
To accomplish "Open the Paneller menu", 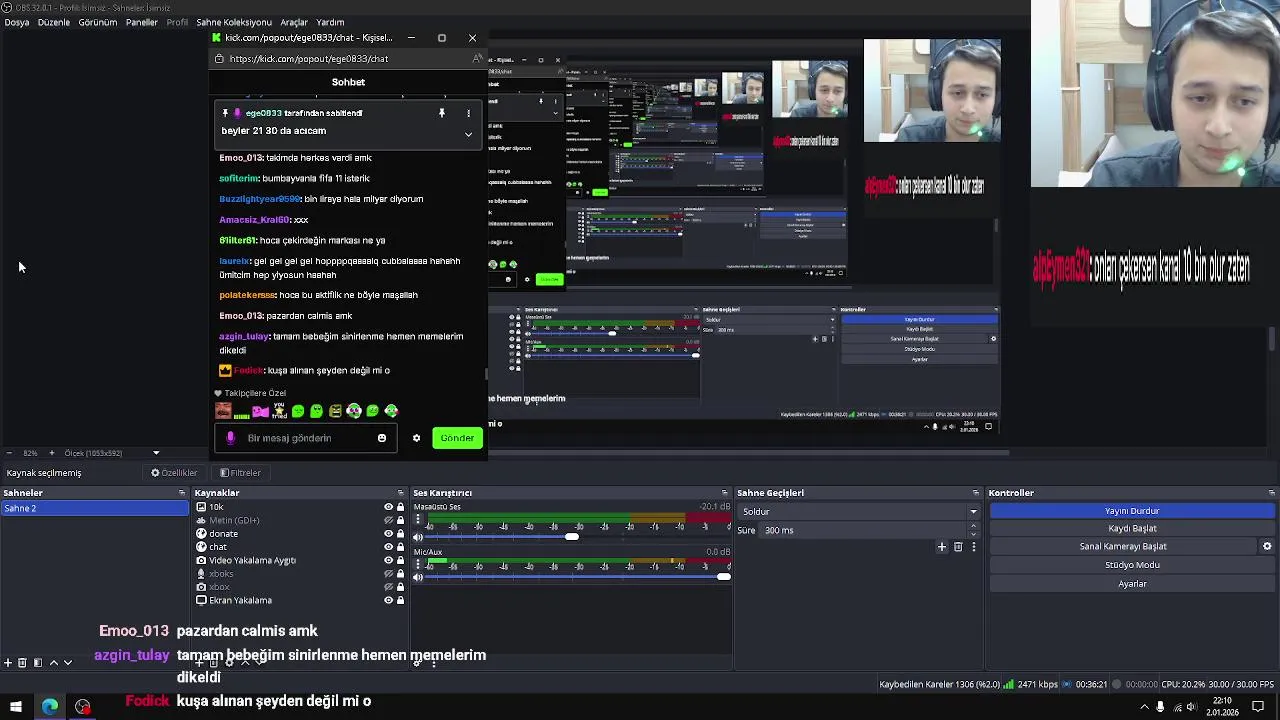I will pos(142,22).
